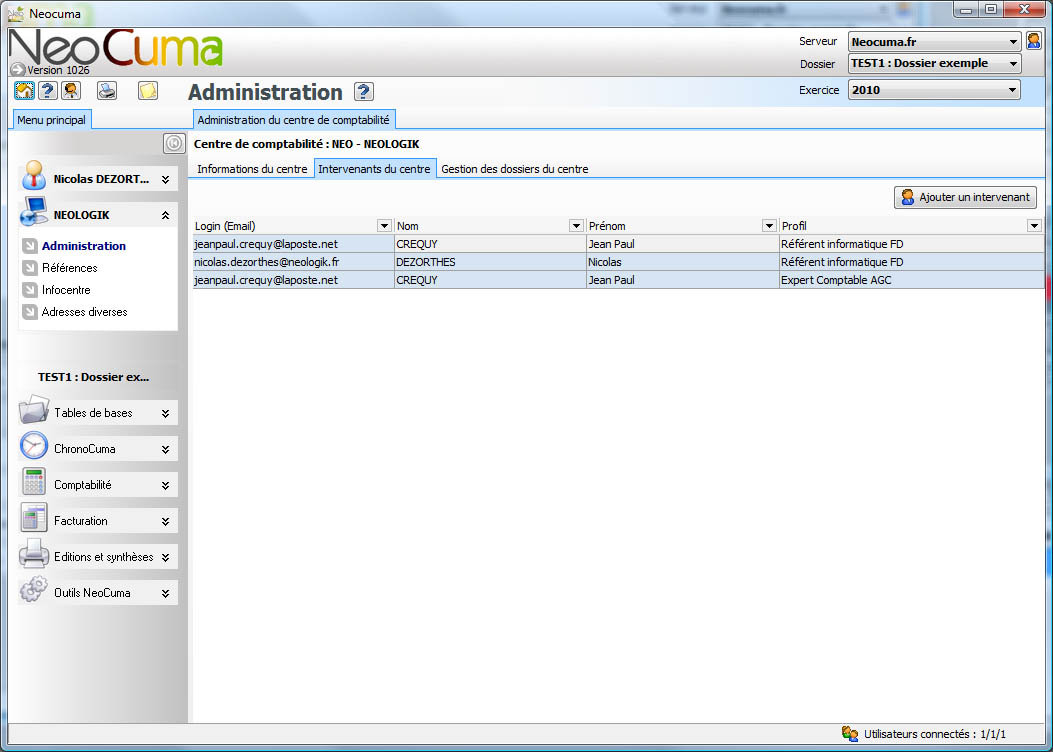1053x752 pixels.
Task: Expand the Outils NeoCuma chevron
Action: tap(165, 594)
